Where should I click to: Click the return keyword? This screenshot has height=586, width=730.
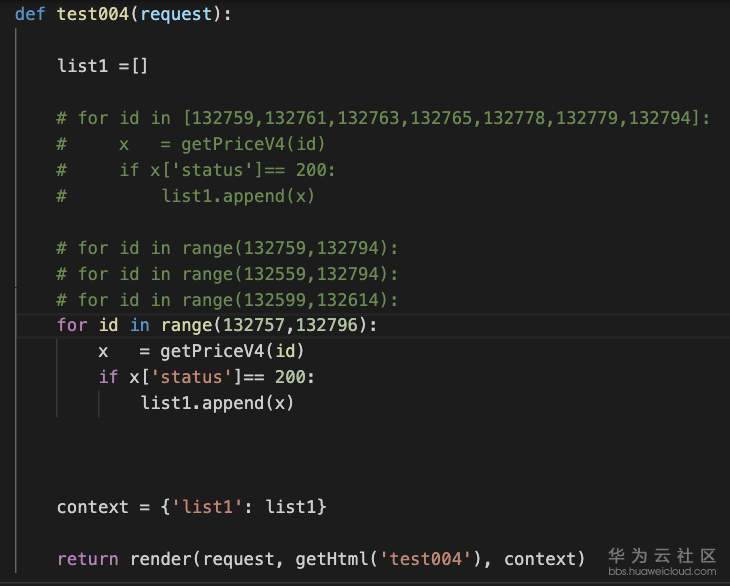pos(88,559)
